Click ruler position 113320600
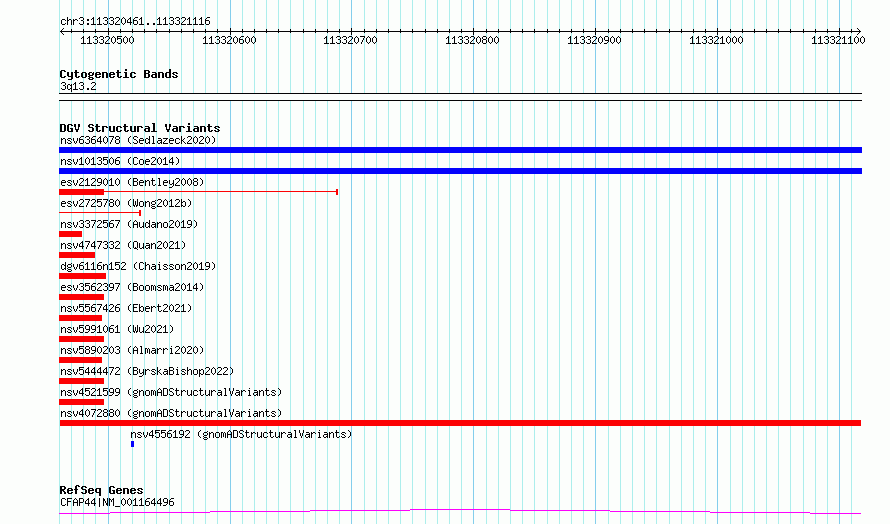This screenshot has height=524, width=890. [x=229, y=40]
